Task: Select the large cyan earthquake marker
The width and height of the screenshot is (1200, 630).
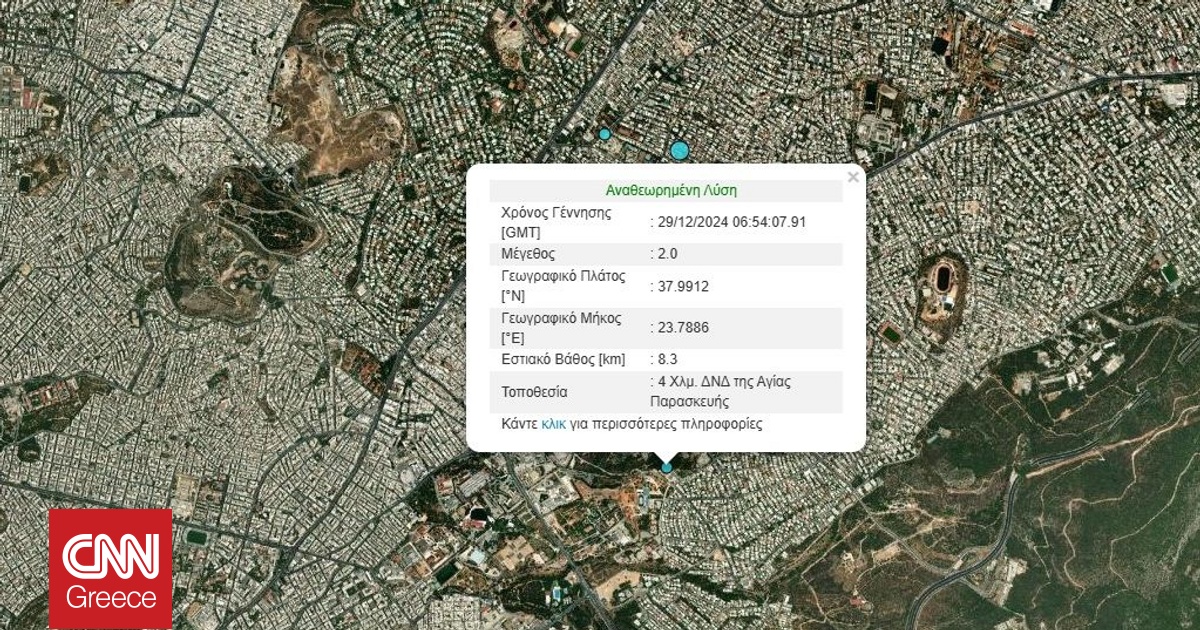Action: [x=680, y=150]
